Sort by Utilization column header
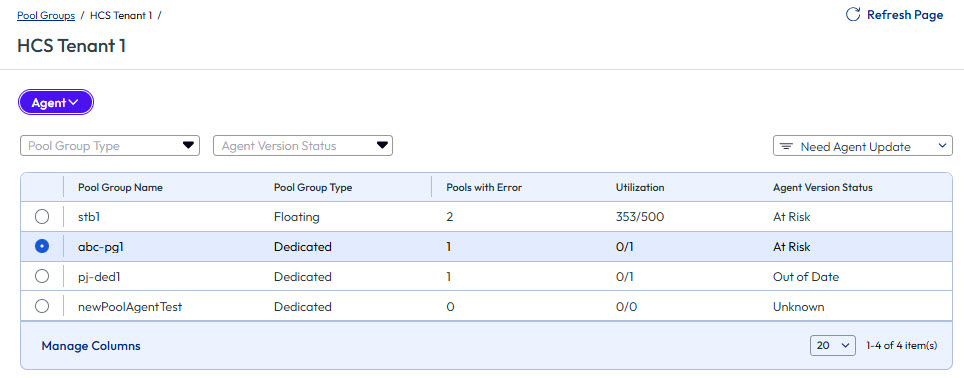The width and height of the screenshot is (964, 378). [640, 187]
